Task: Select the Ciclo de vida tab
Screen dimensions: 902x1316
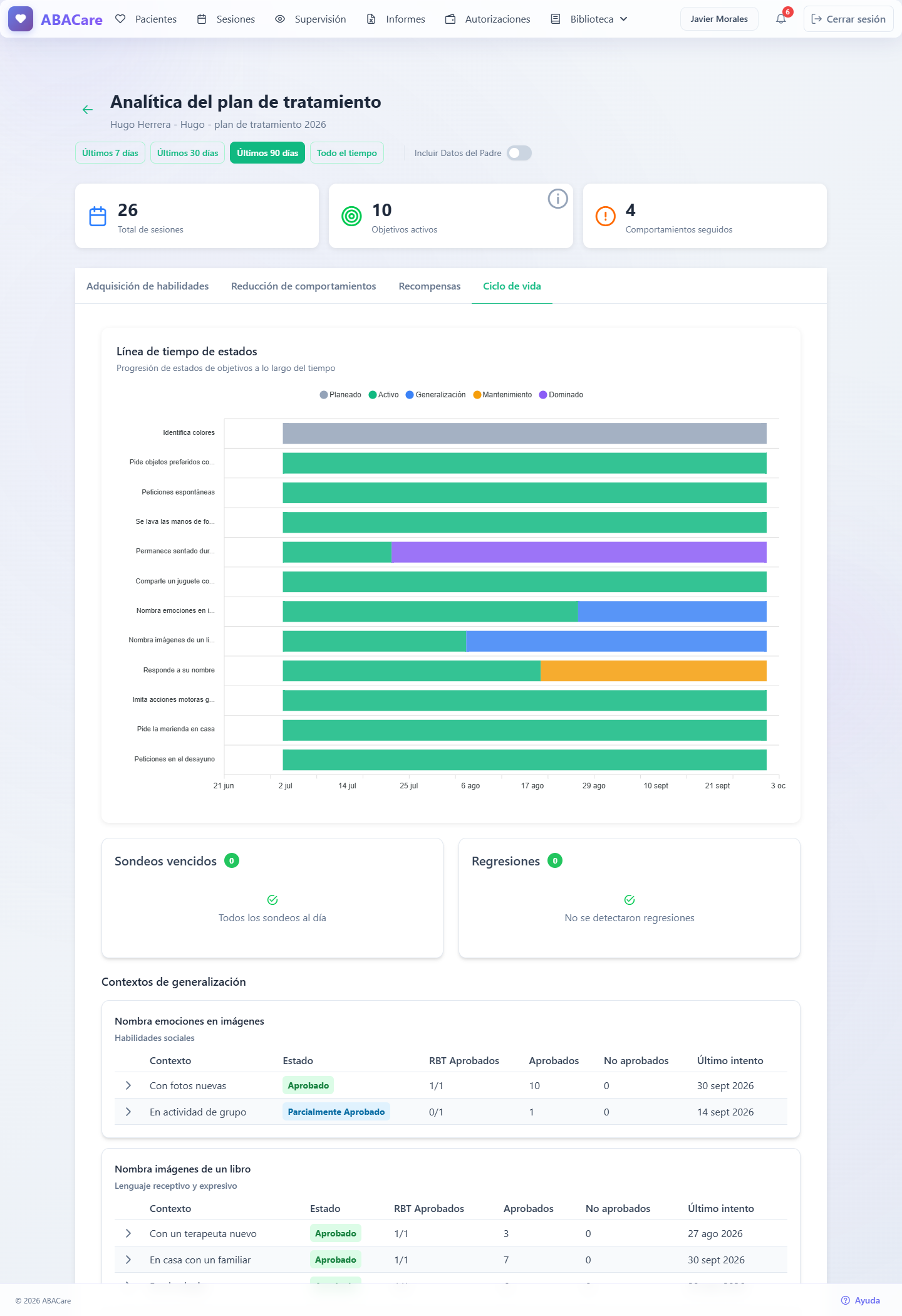Action: pyautogui.click(x=512, y=286)
